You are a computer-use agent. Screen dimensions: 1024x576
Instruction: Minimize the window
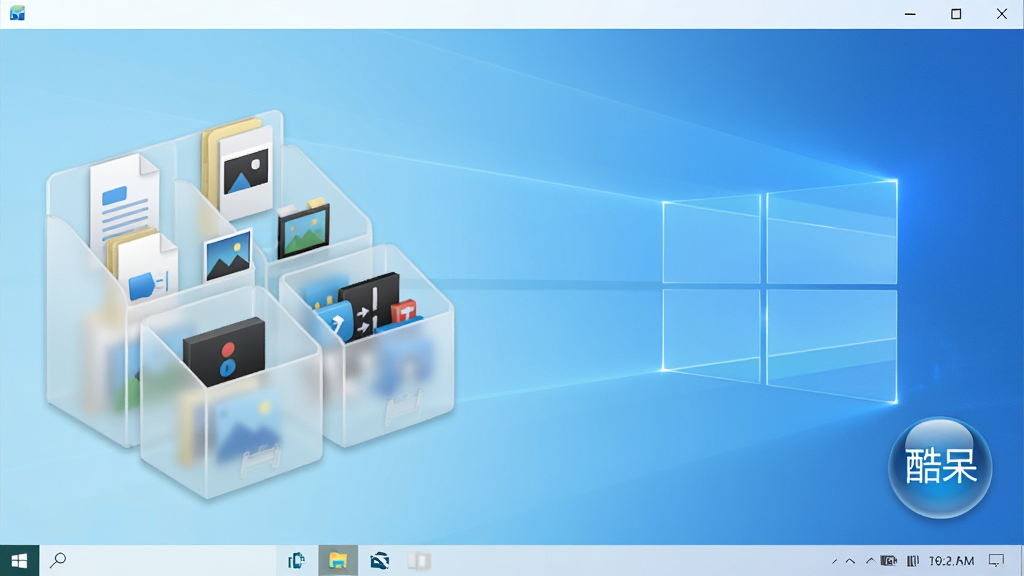[x=910, y=14]
